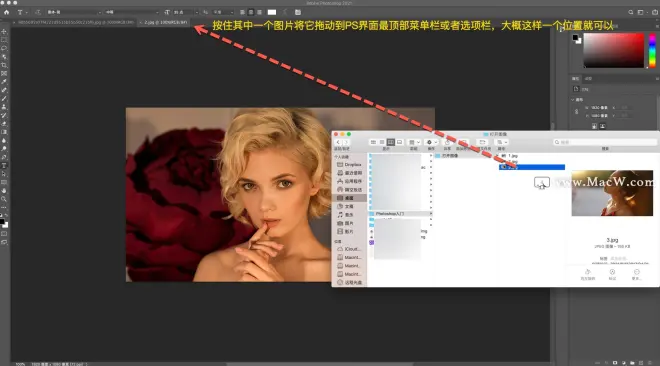This screenshot has height=366, width=660.
Task: Select the Gradient tool
Action: coord(4,132)
